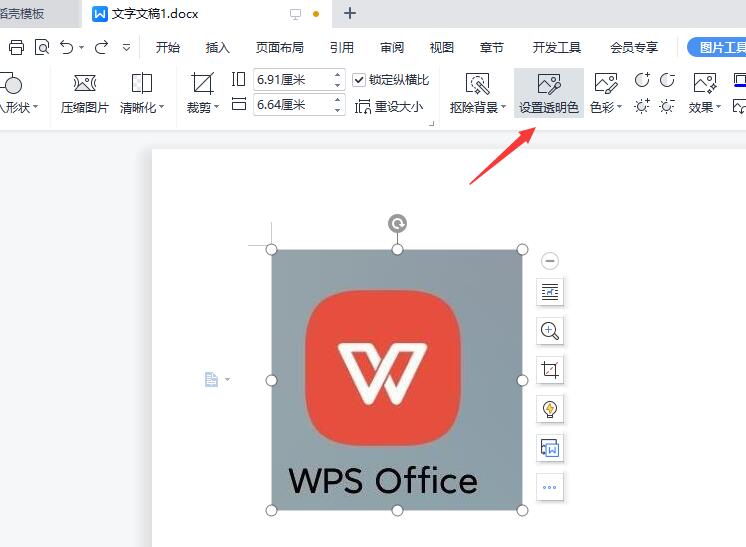
Task: Undo the last action
Action: point(67,48)
